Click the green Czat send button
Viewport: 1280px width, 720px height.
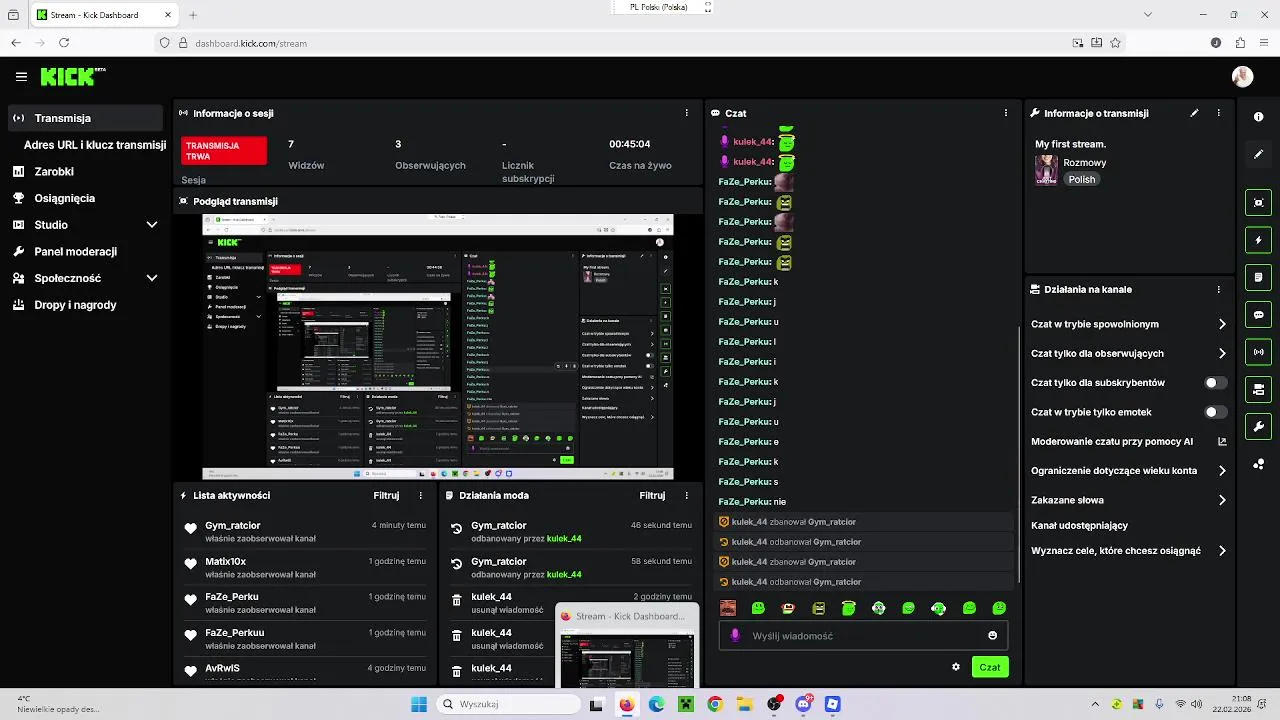pyautogui.click(x=990, y=667)
